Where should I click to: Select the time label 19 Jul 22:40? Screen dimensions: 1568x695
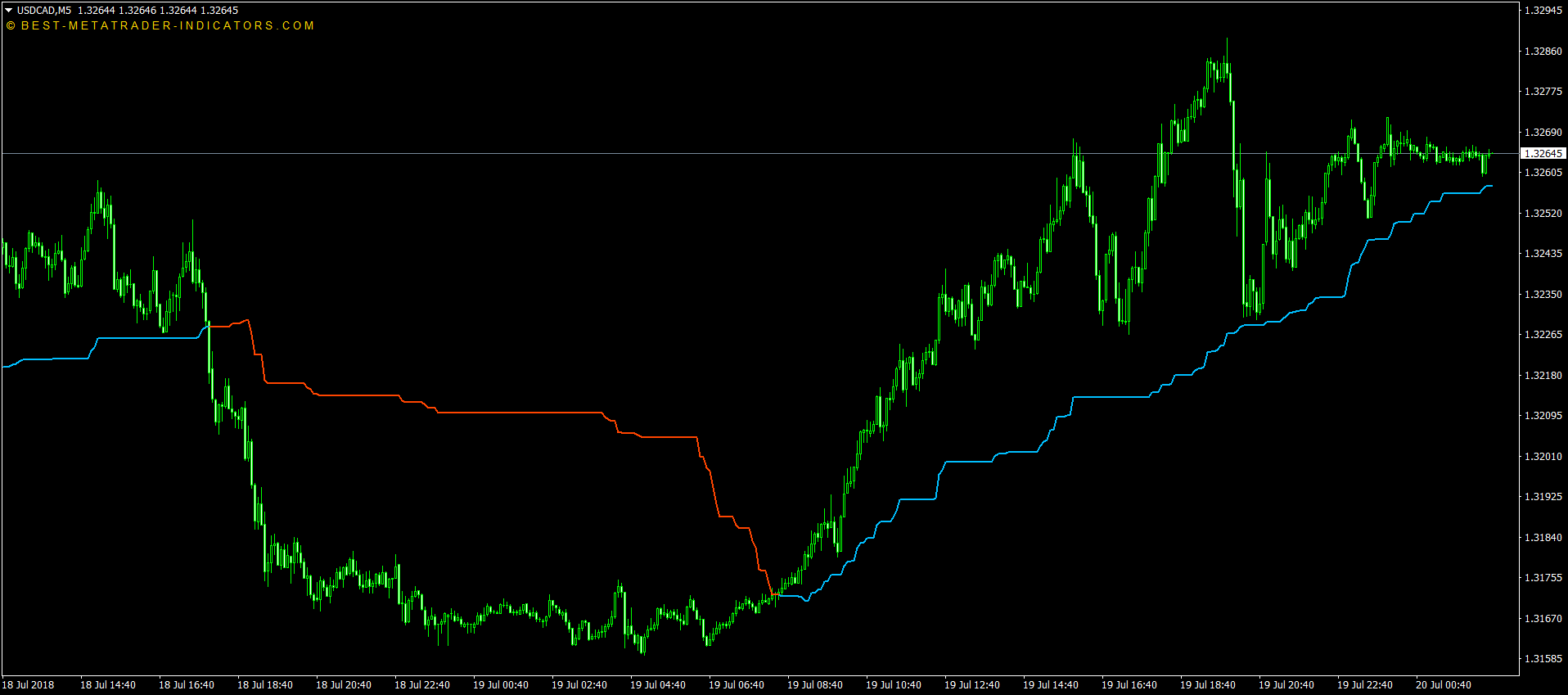1365,685
